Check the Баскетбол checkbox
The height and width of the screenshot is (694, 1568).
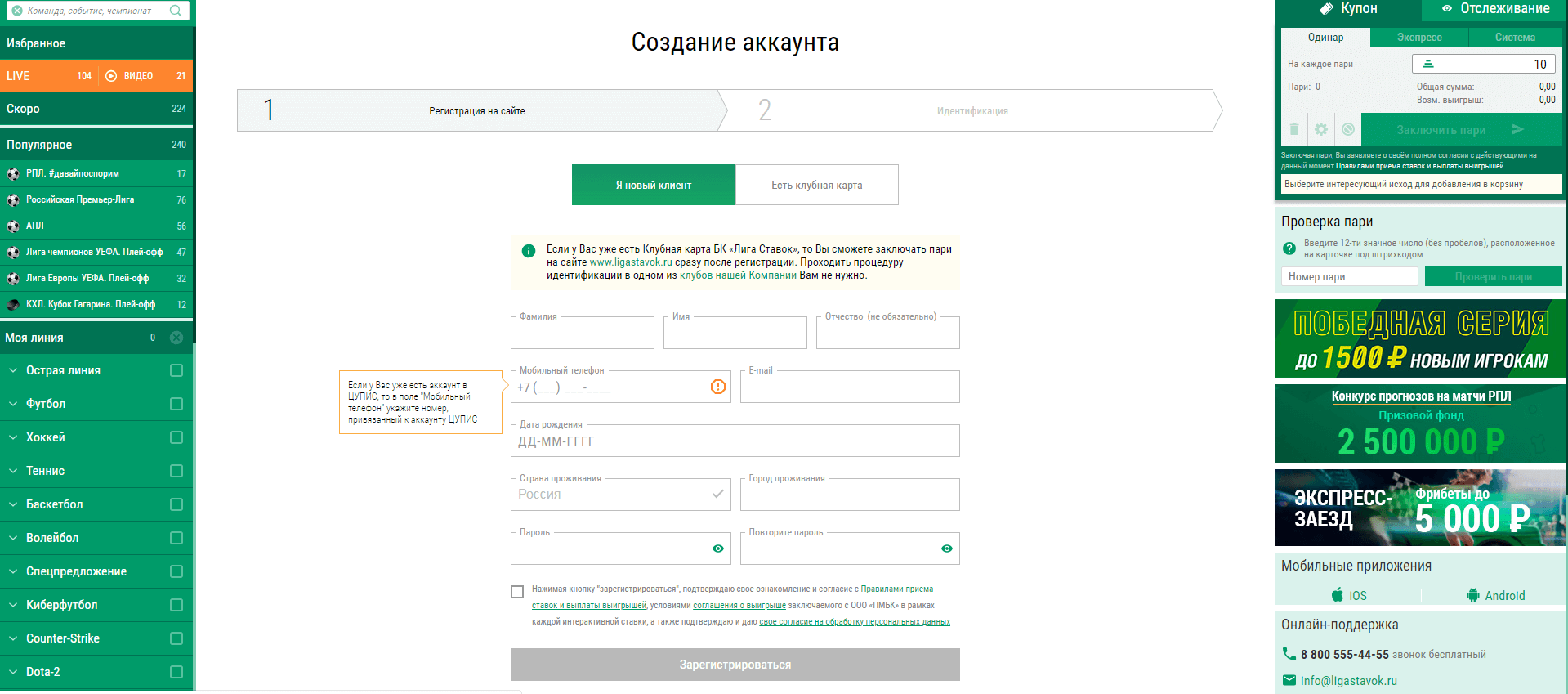click(x=176, y=504)
